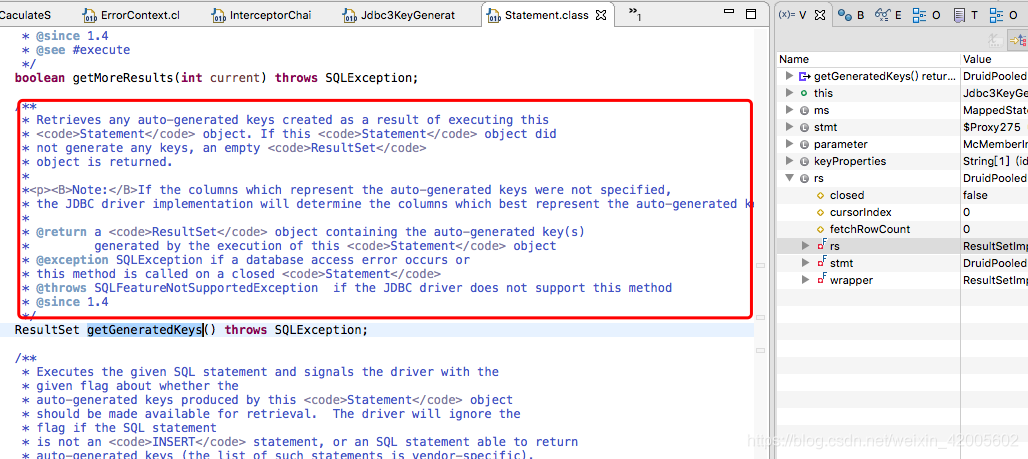Click '@see #execute' Javadoc reference
This screenshot has height=459, width=1028.
point(83,50)
